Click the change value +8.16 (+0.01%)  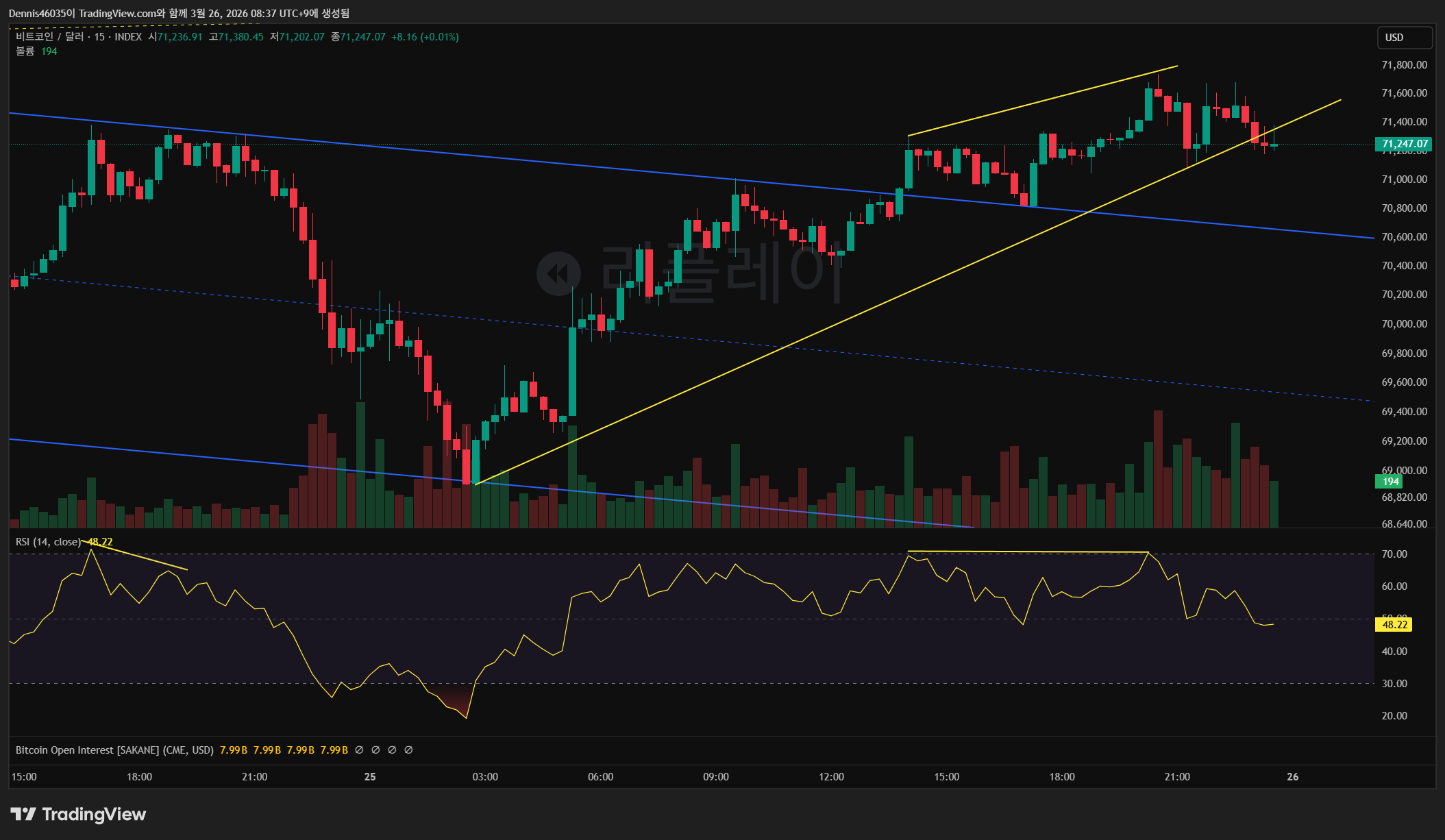(425, 37)
